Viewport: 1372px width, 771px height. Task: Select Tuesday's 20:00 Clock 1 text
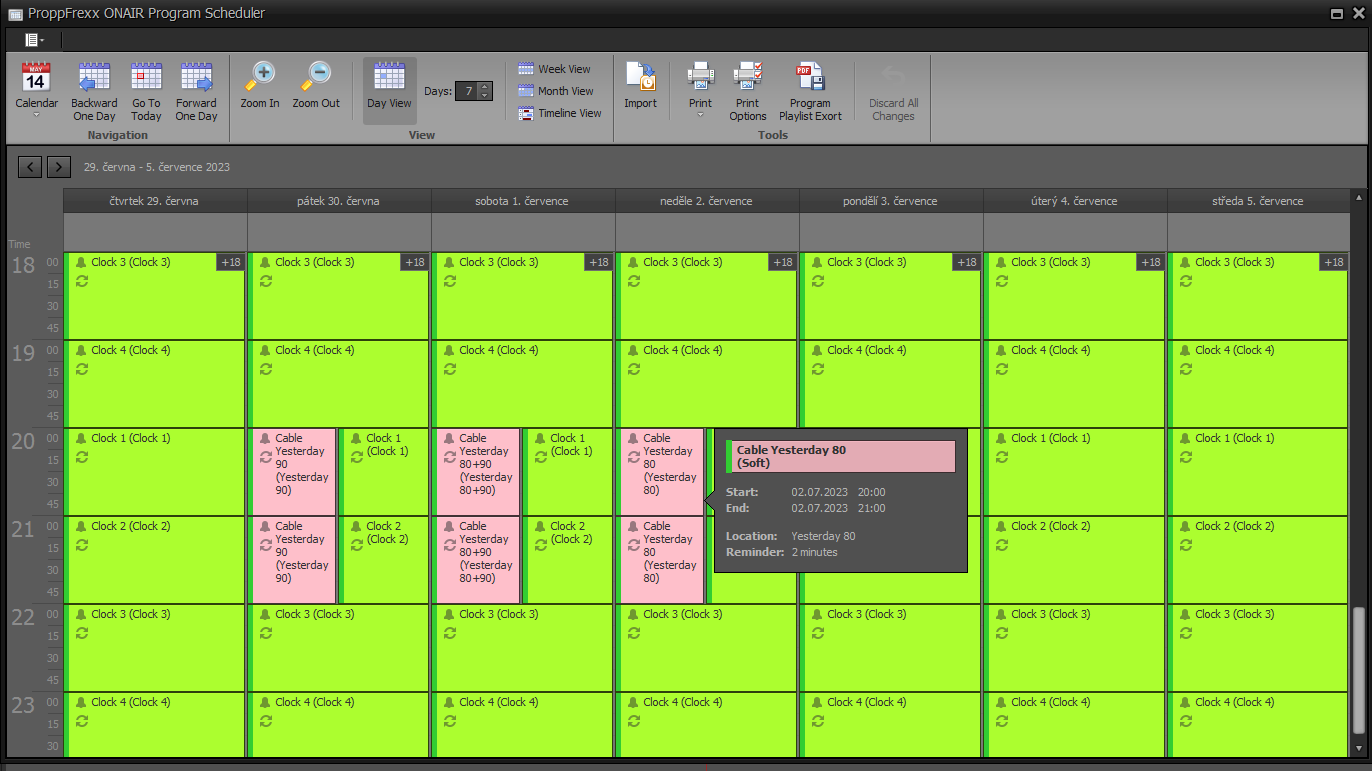1051,438
